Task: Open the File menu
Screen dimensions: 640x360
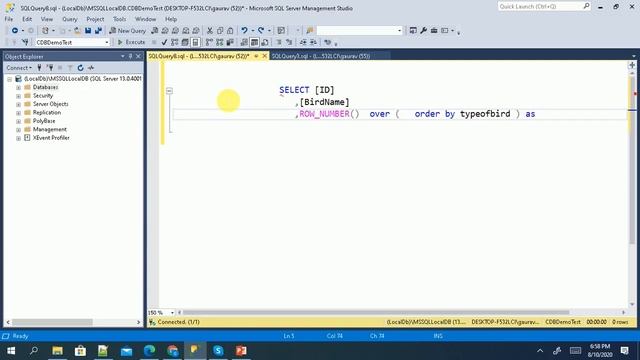Action: click(9, 19)
